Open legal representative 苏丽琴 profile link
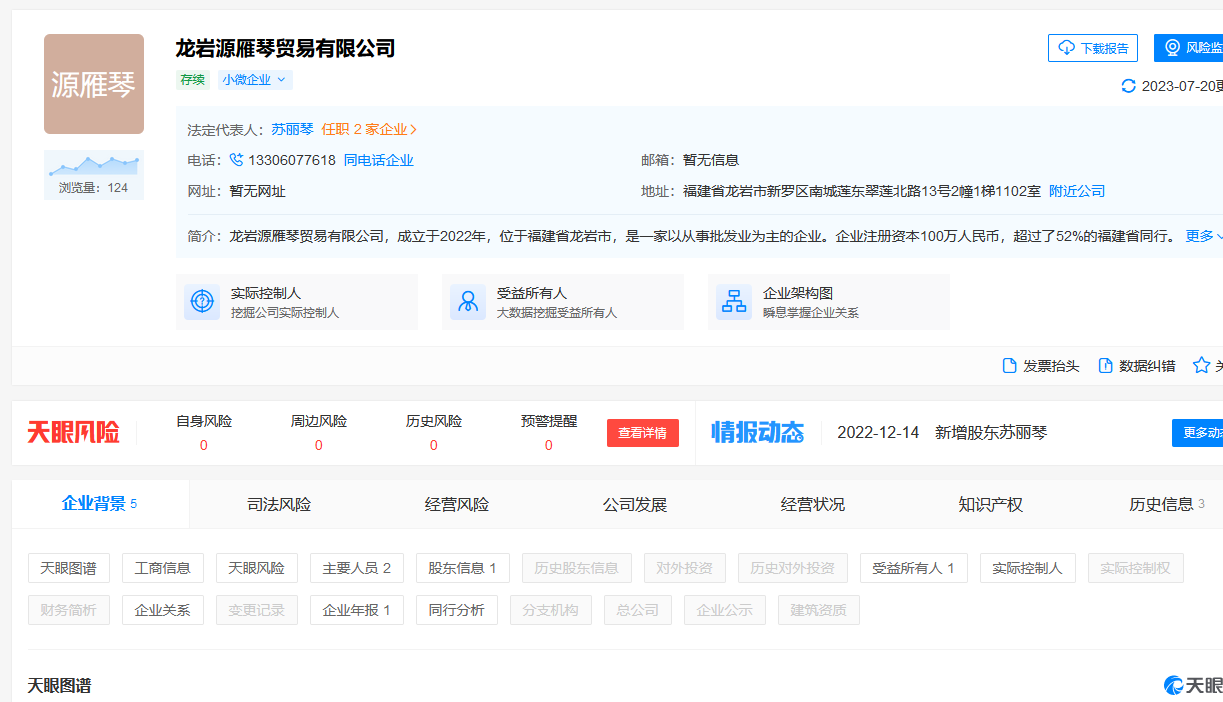The width and height of the screenshot is (1223, 702). point(292,129)
